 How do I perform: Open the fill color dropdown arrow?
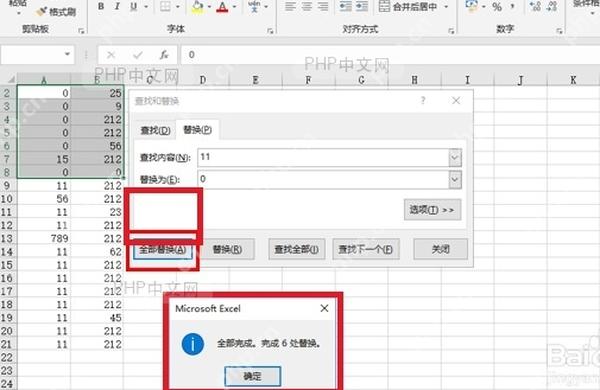209,7
